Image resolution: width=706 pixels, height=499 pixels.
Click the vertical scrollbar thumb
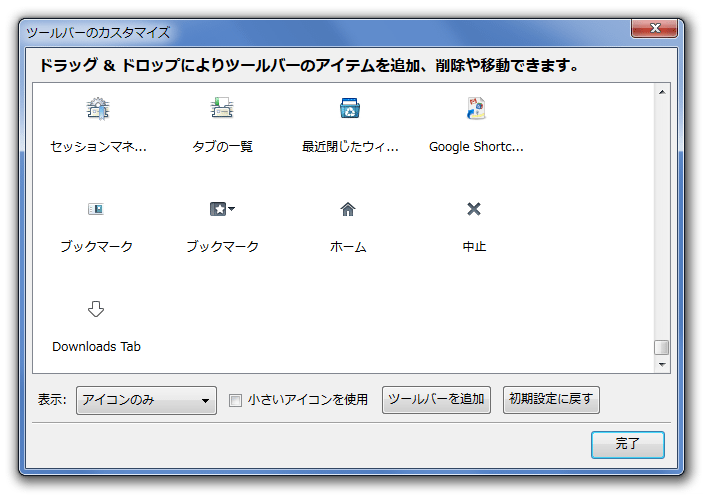pos(661,347)
